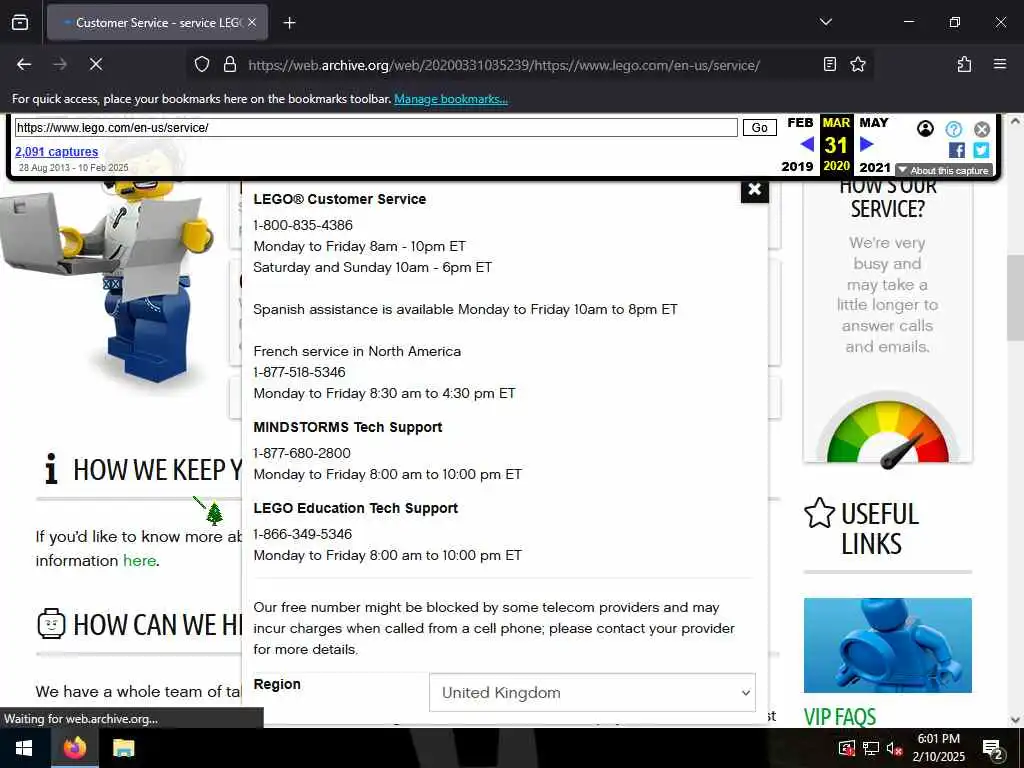Open tracking protection shield icon
This screenshot has height=768, width=1024.
click(202, 65)
